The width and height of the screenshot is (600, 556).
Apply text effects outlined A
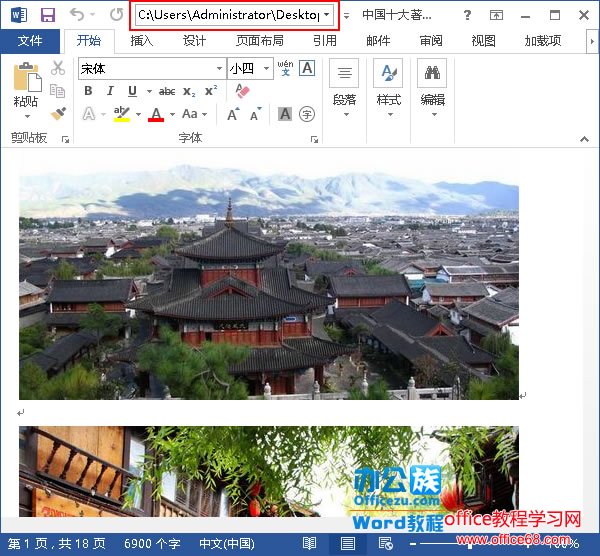tap(89, 114)
